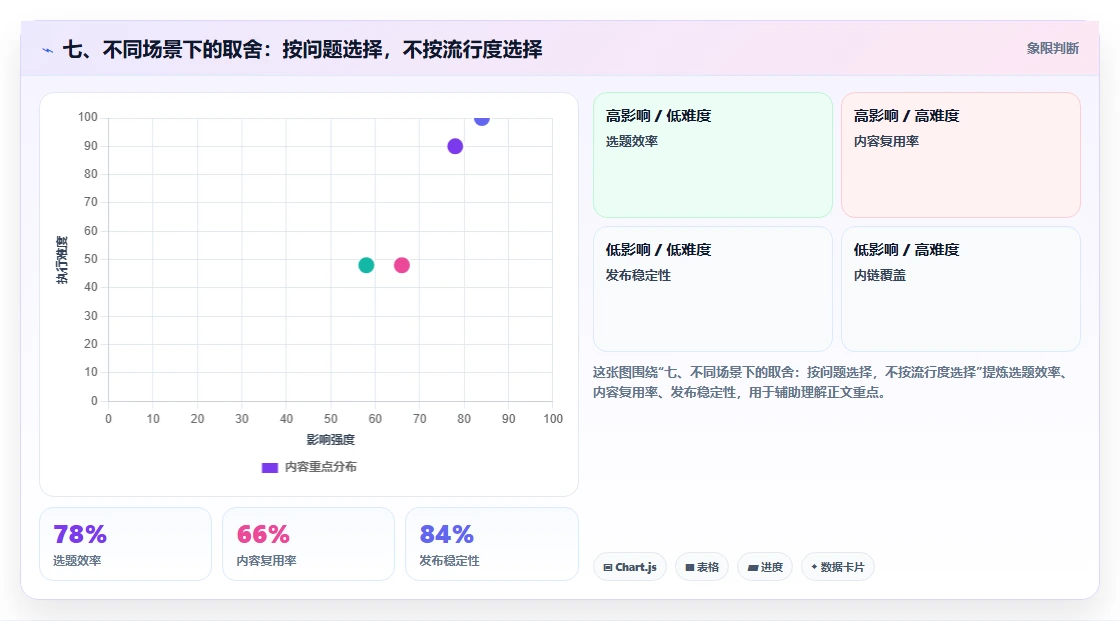Image resolution: width=1120 pixels, height=621 pixels.
Task: Click the 影响强度 x-axis title
Action: point(331,439)
